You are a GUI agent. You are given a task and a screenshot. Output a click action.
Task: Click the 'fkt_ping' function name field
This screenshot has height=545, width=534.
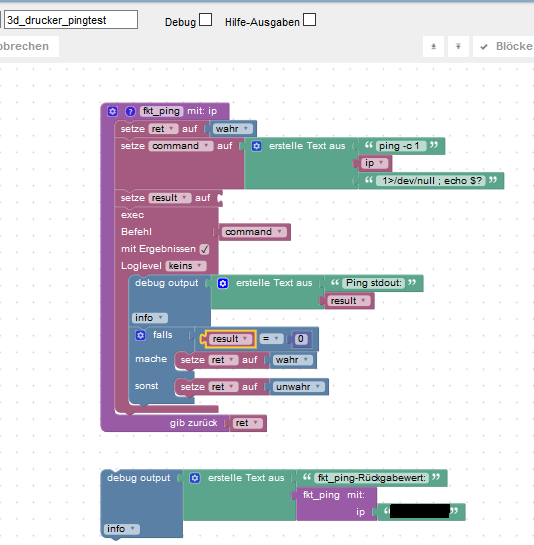tap(162, 111)
